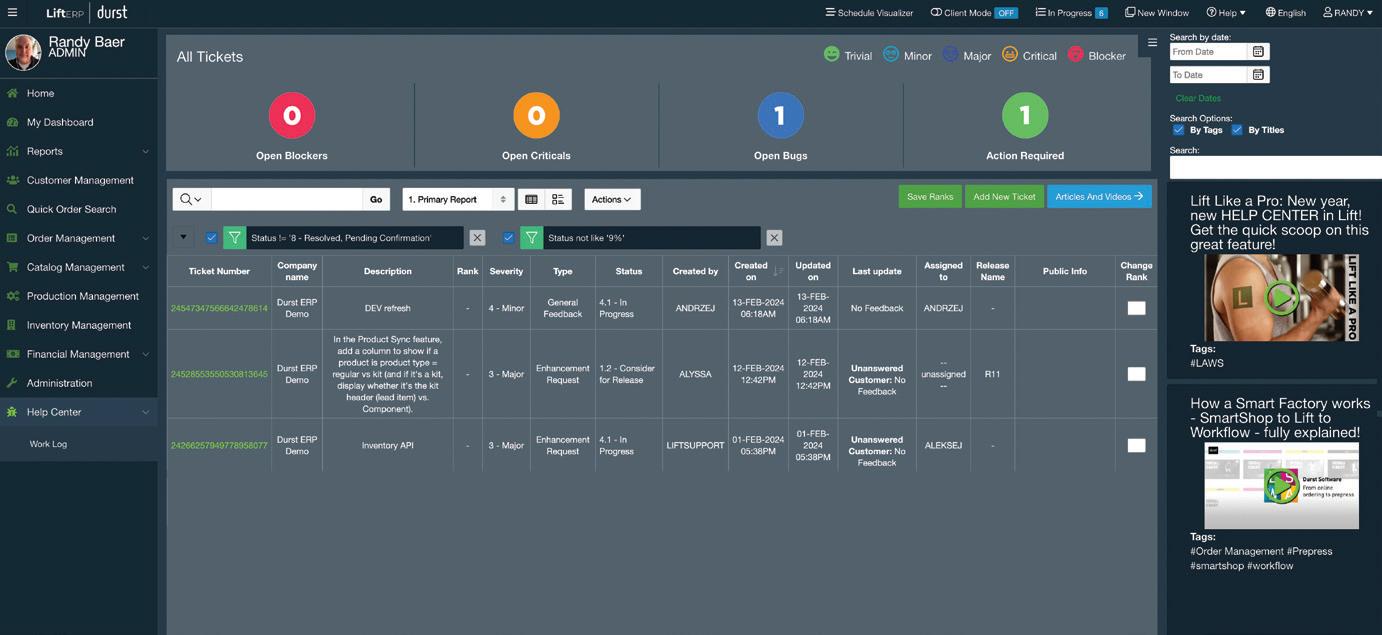Change language from English
The height and width of the screenshot is (635, 1382).
(x=1286, y=13)
